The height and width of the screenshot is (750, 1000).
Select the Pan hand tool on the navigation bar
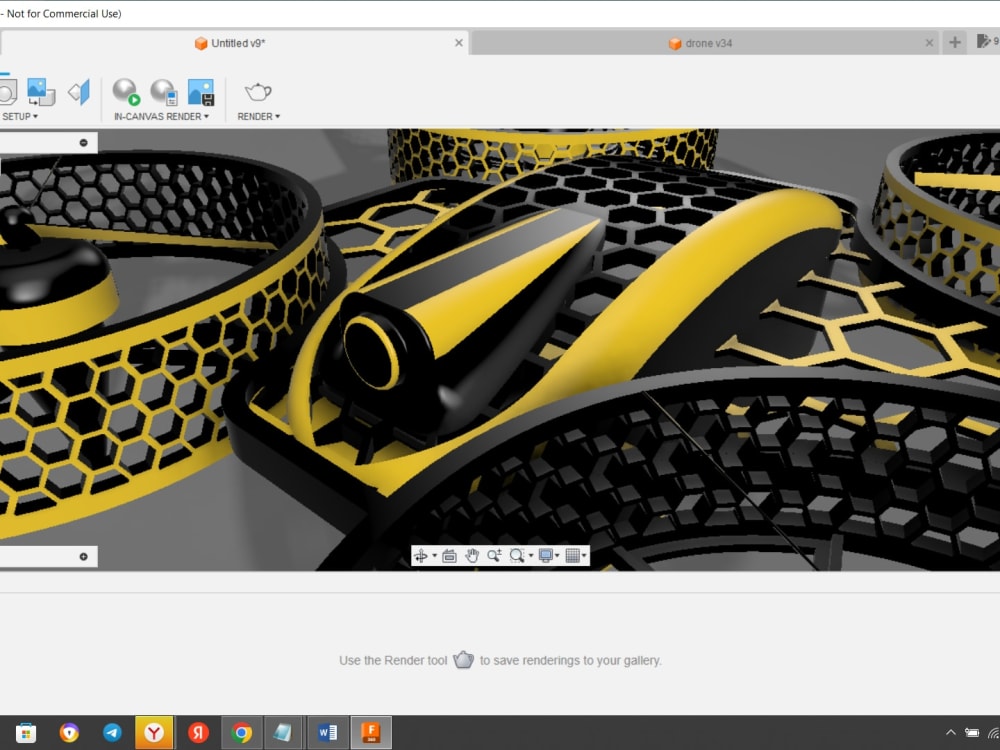point(472,555)
